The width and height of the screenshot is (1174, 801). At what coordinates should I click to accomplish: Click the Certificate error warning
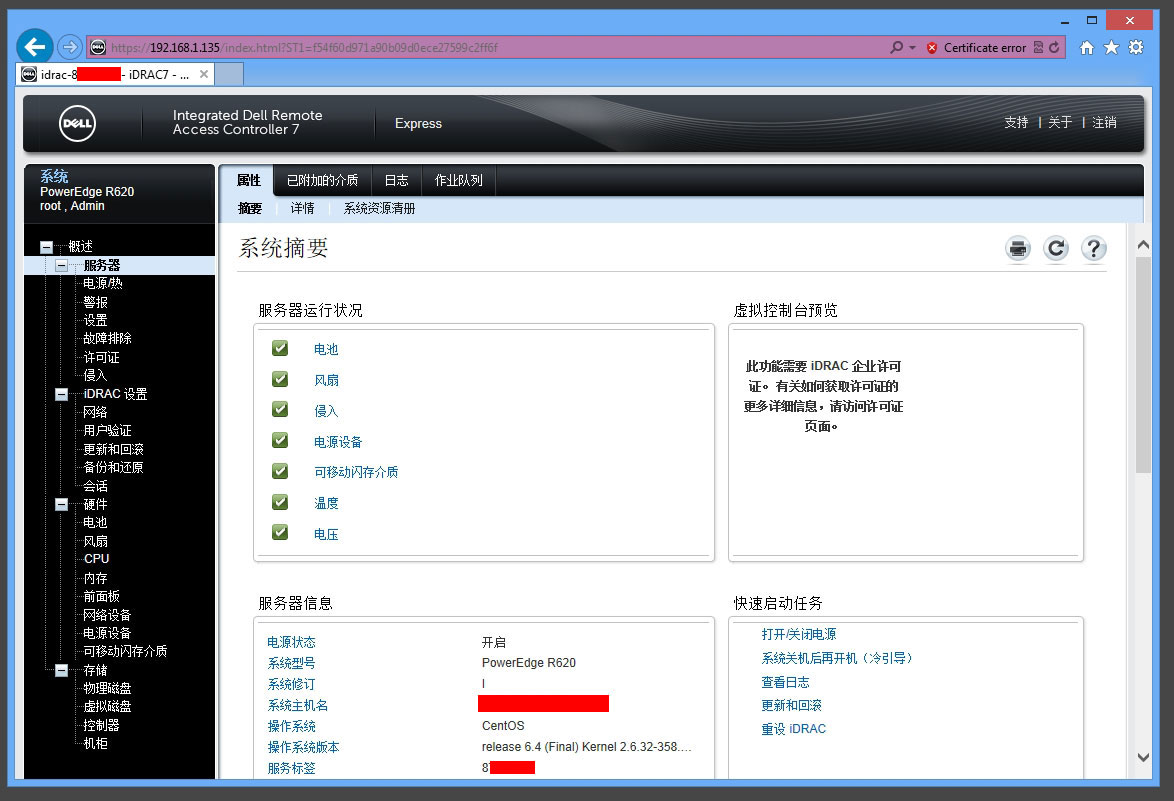tap(976, 48)
